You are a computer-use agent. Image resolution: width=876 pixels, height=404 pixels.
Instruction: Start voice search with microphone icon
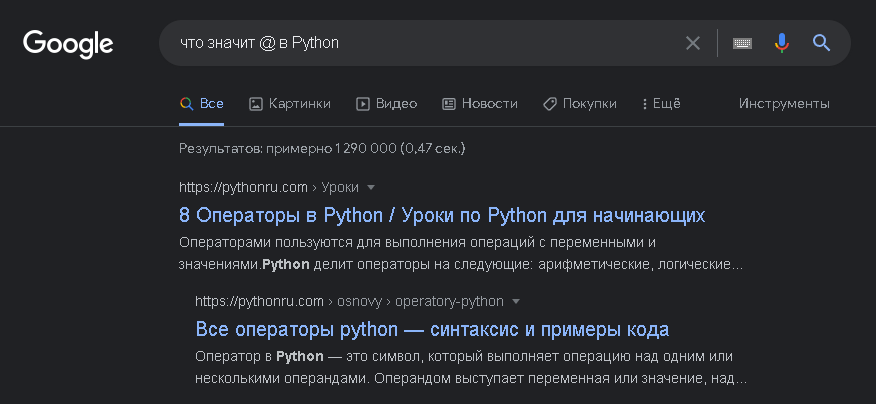tap(782, 43)
